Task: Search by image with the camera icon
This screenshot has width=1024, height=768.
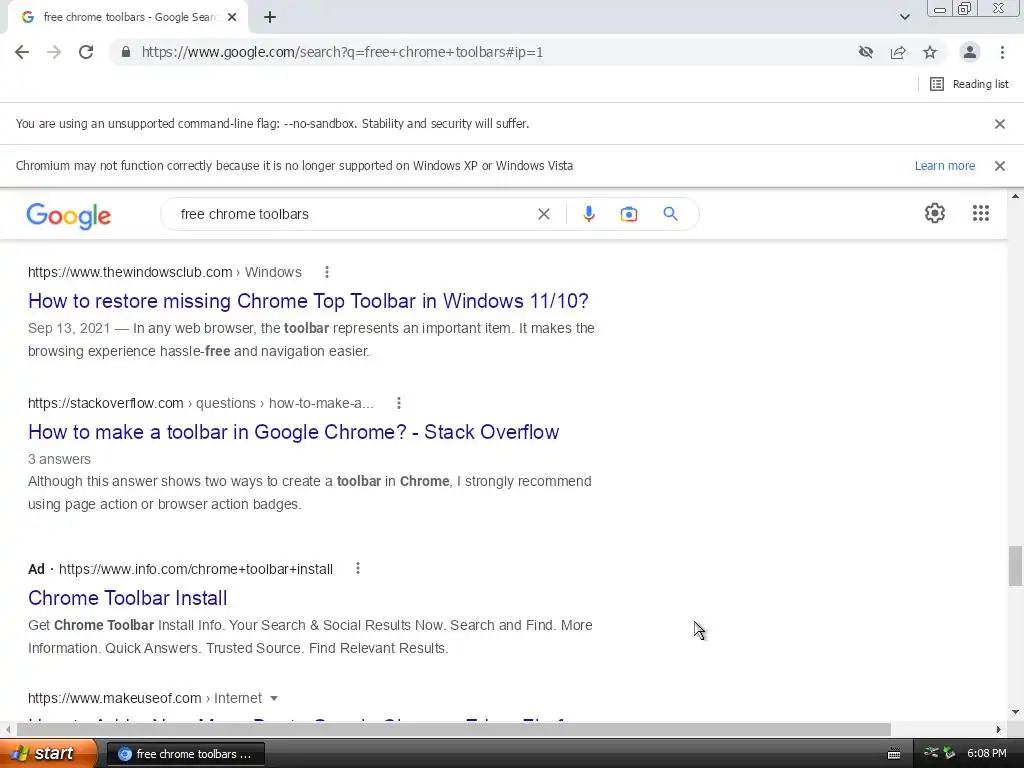Action: (x=628, y=214)
